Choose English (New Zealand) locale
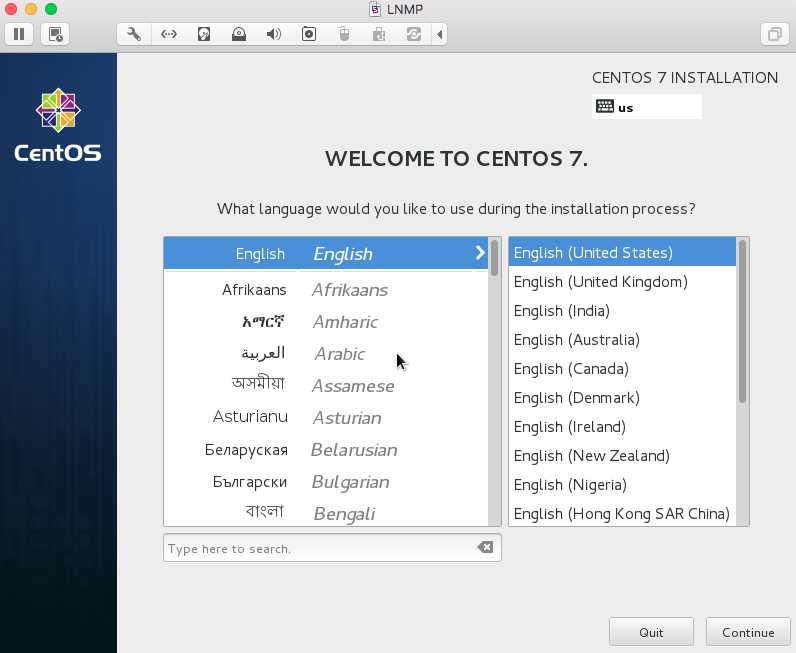 [622, 455]
